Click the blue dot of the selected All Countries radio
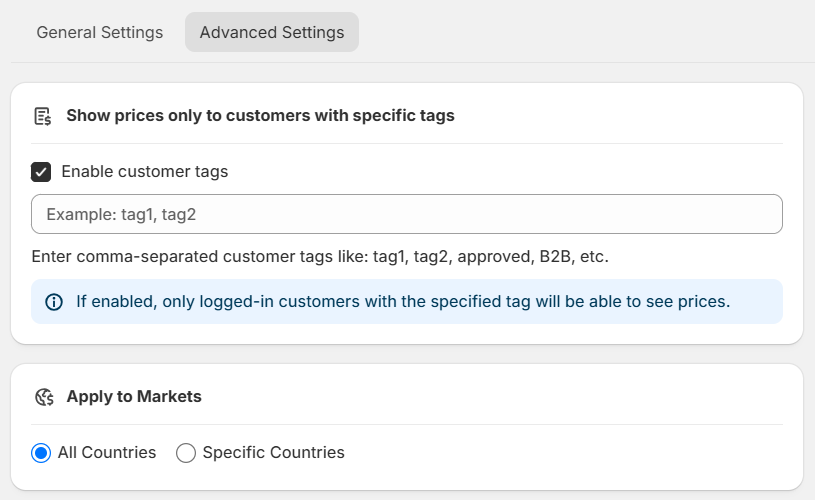 41,453
